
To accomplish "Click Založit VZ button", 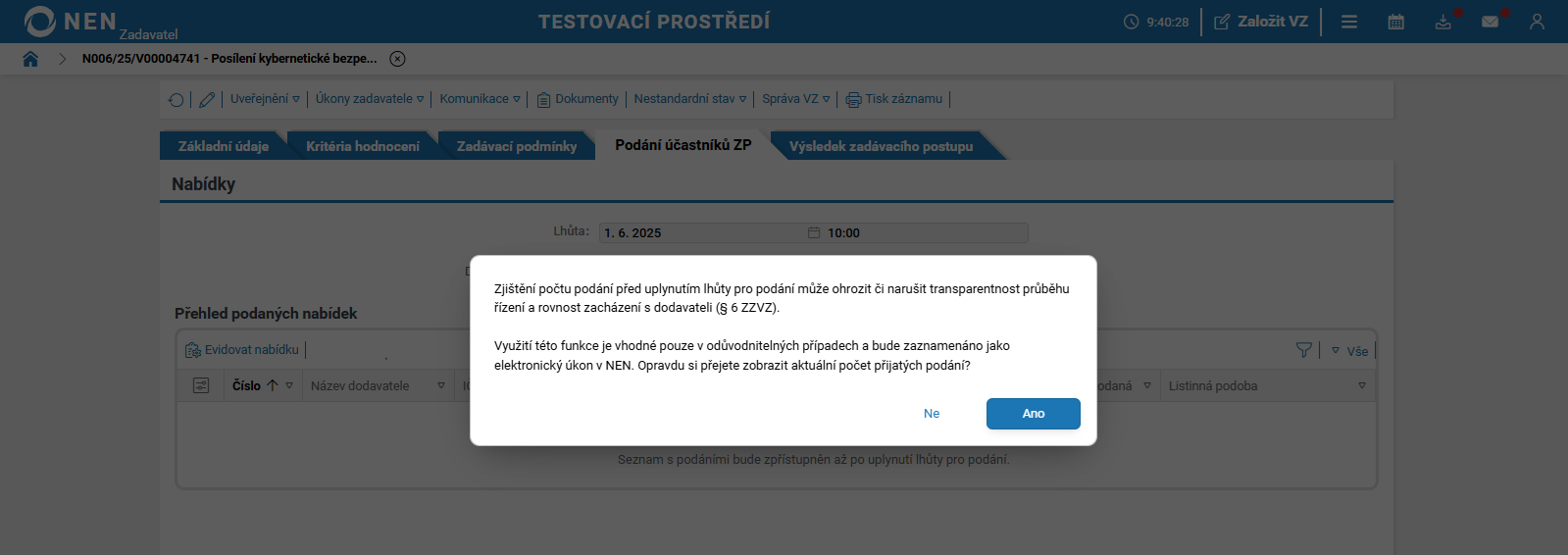I will pos(1261,22).
